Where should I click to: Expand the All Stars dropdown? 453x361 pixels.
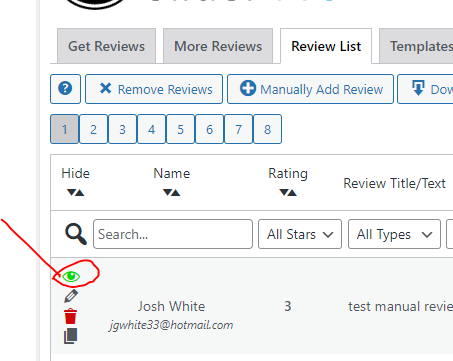pos(300,234)
